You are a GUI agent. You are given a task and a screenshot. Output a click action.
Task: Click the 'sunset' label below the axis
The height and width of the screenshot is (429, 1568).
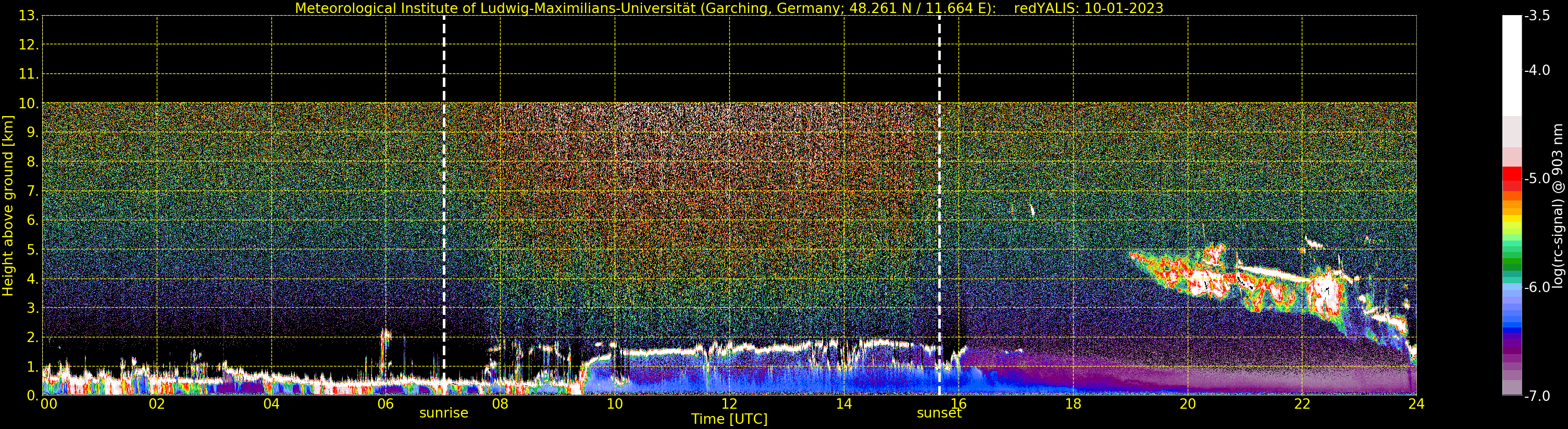pos(939,412)
